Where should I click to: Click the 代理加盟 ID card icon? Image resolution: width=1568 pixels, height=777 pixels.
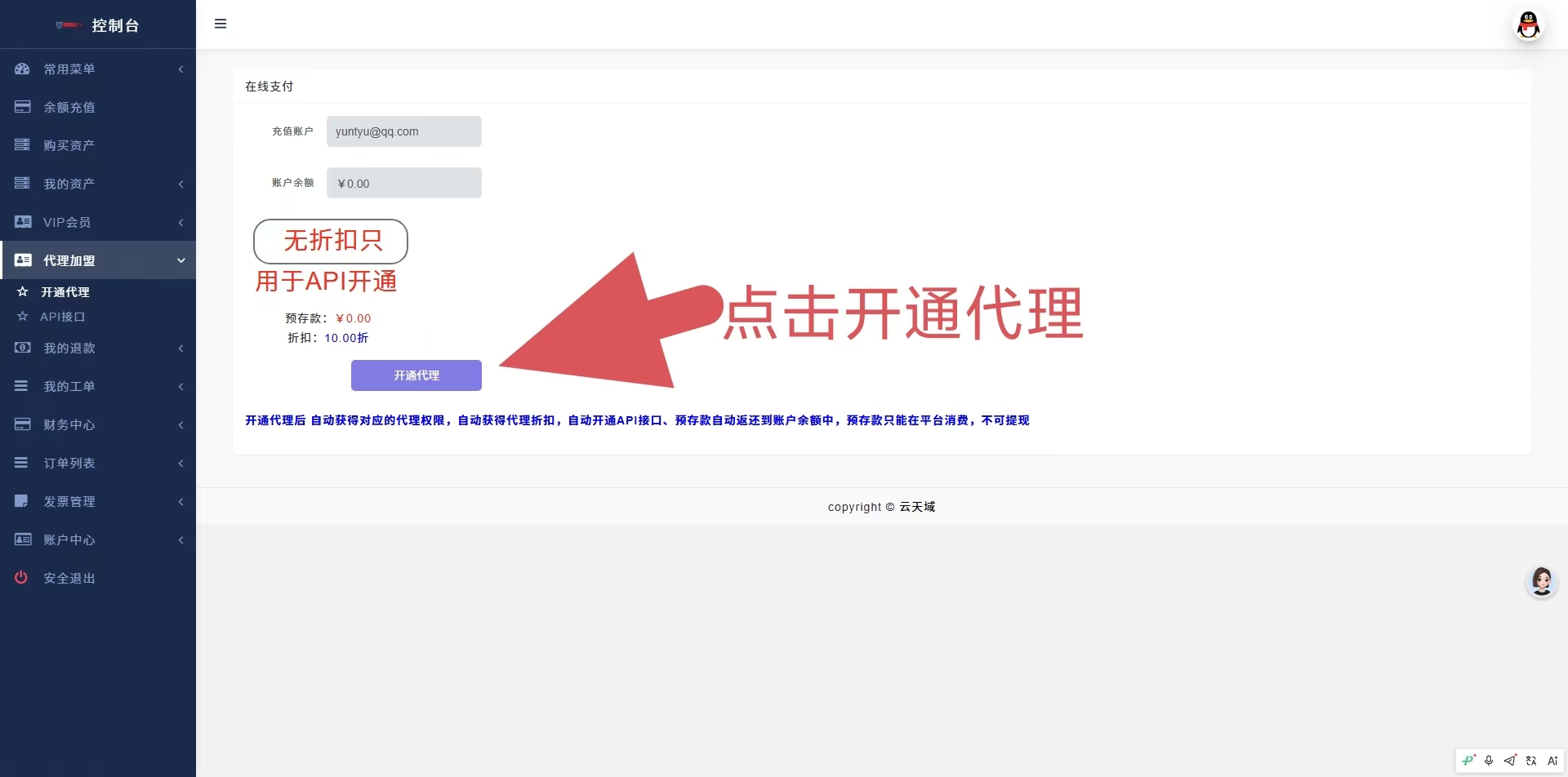23,260
